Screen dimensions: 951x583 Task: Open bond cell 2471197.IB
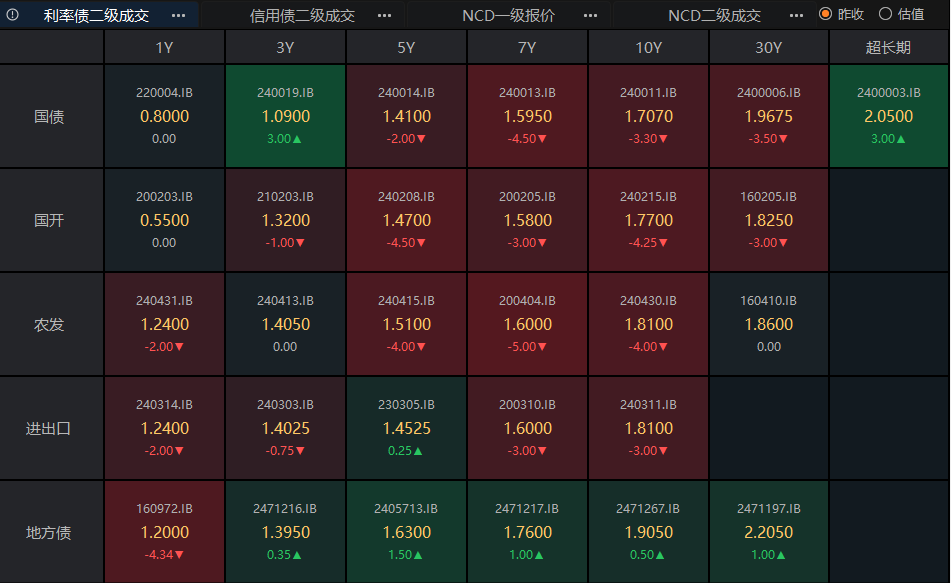(x=768, y=532)
